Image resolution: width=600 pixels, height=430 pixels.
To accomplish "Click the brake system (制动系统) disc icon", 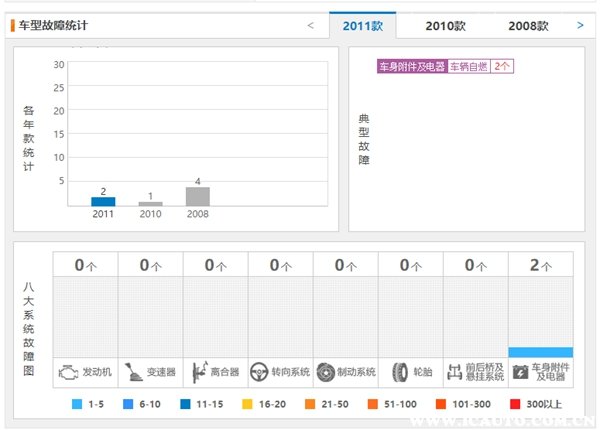I will (325, 371).
